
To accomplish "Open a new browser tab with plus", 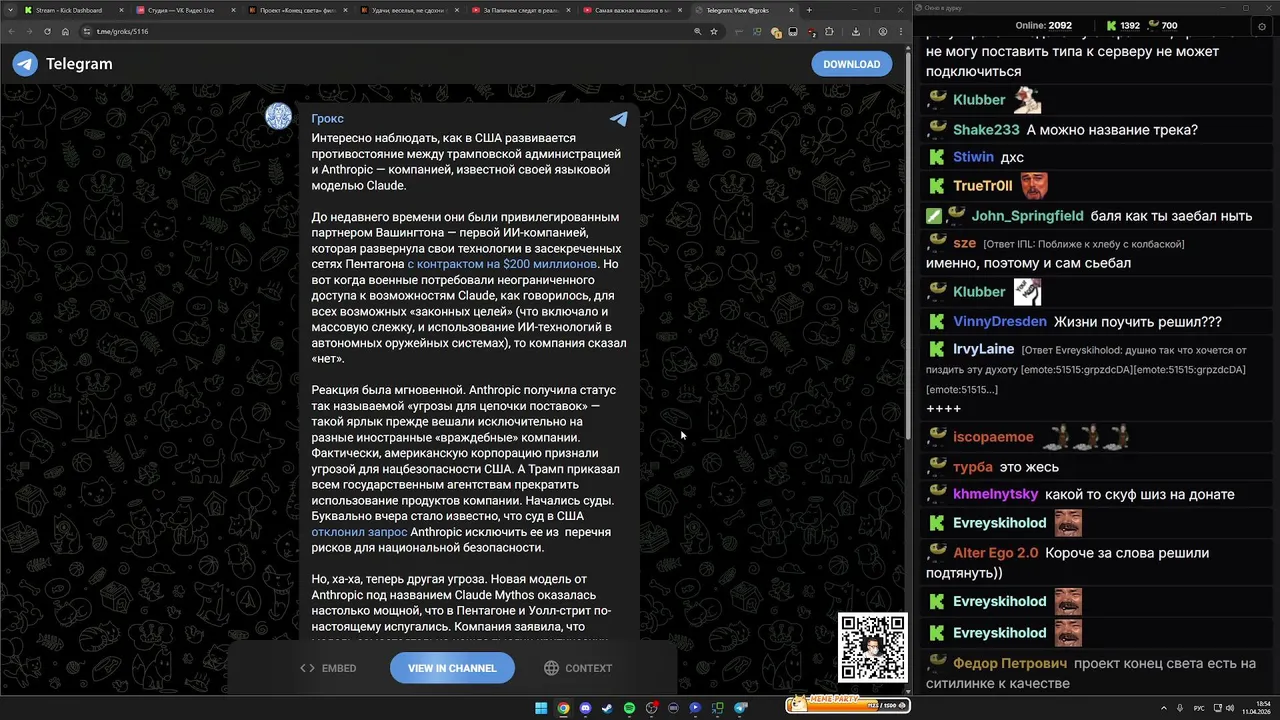I will tap(809, 10).
